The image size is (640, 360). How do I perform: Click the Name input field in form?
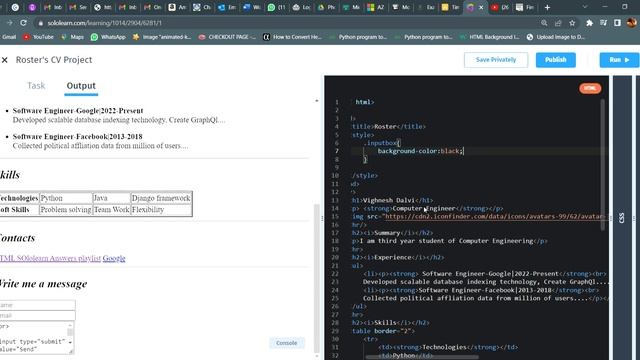click(x=37, y=305)
